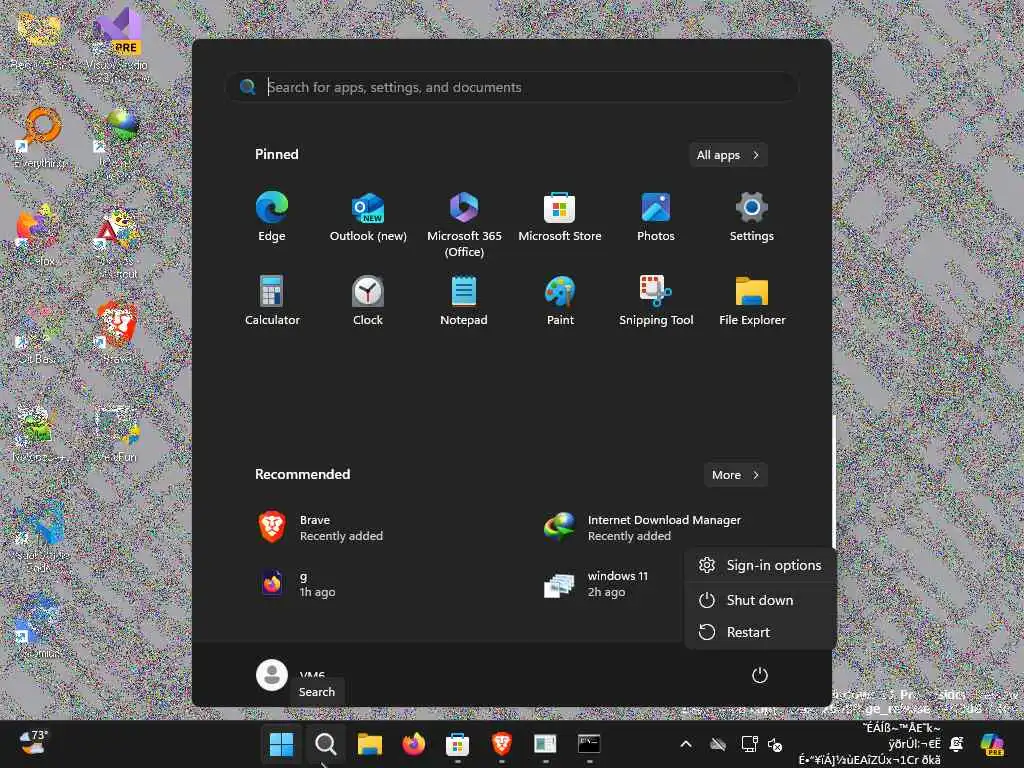This screenshot has height=768, width=1024.
Task: Launch Outlook (new) pinned app
Action: coord(368,217)
